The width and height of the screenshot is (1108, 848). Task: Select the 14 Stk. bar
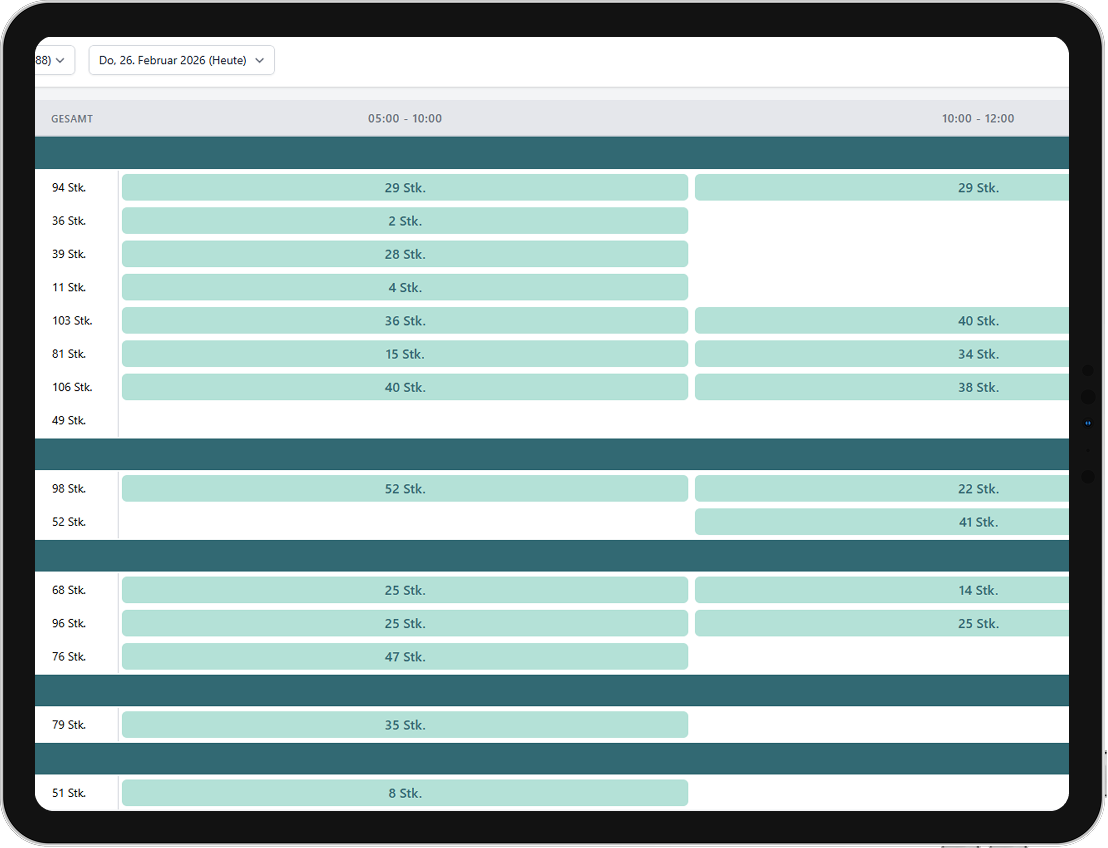(x=882, y=589)
